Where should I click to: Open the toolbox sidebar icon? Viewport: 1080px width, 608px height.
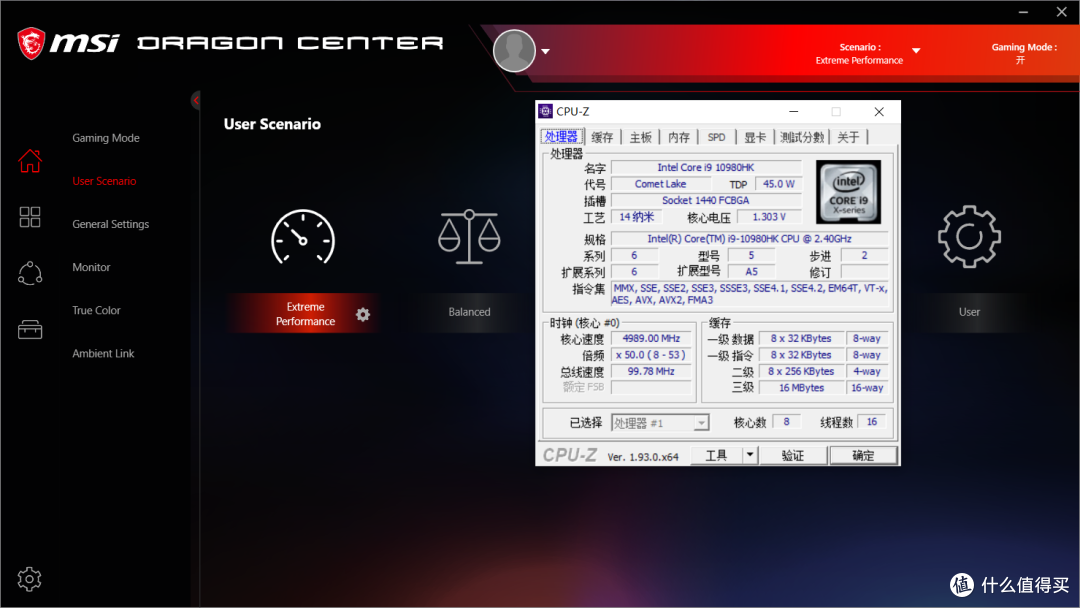pyautogui.click(x=30, y=329)
